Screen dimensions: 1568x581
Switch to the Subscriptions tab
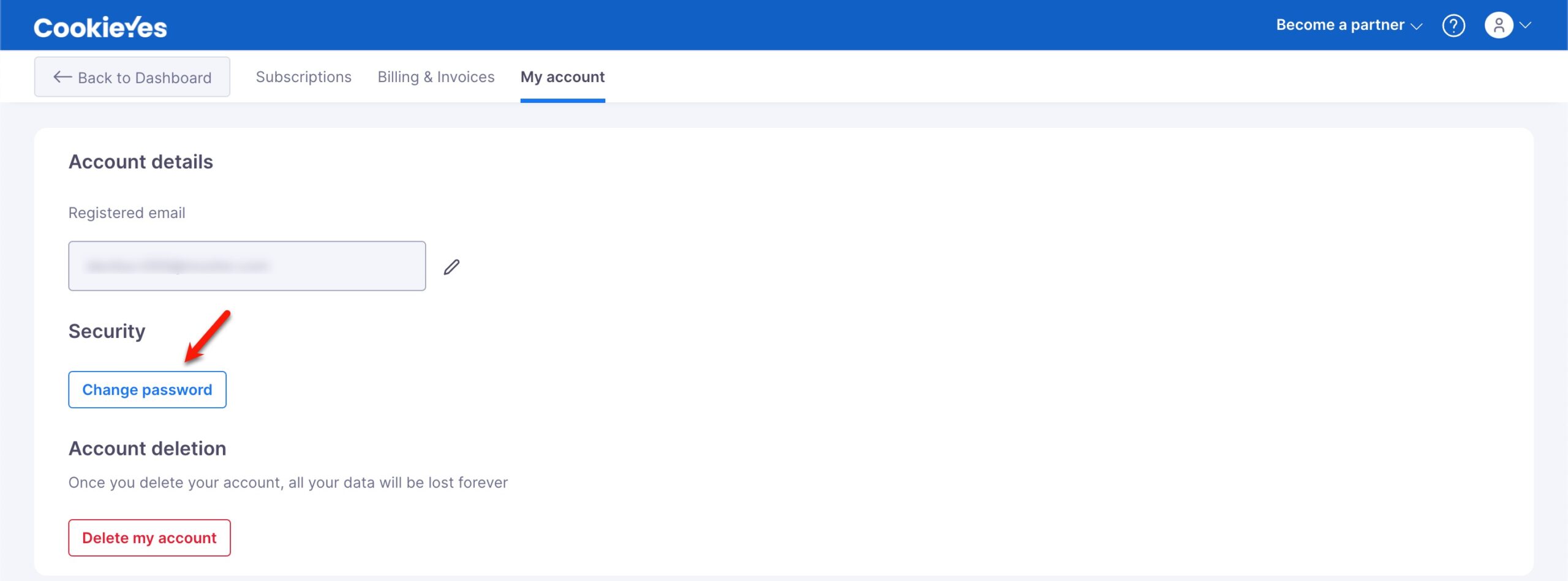tap(303, 77)
